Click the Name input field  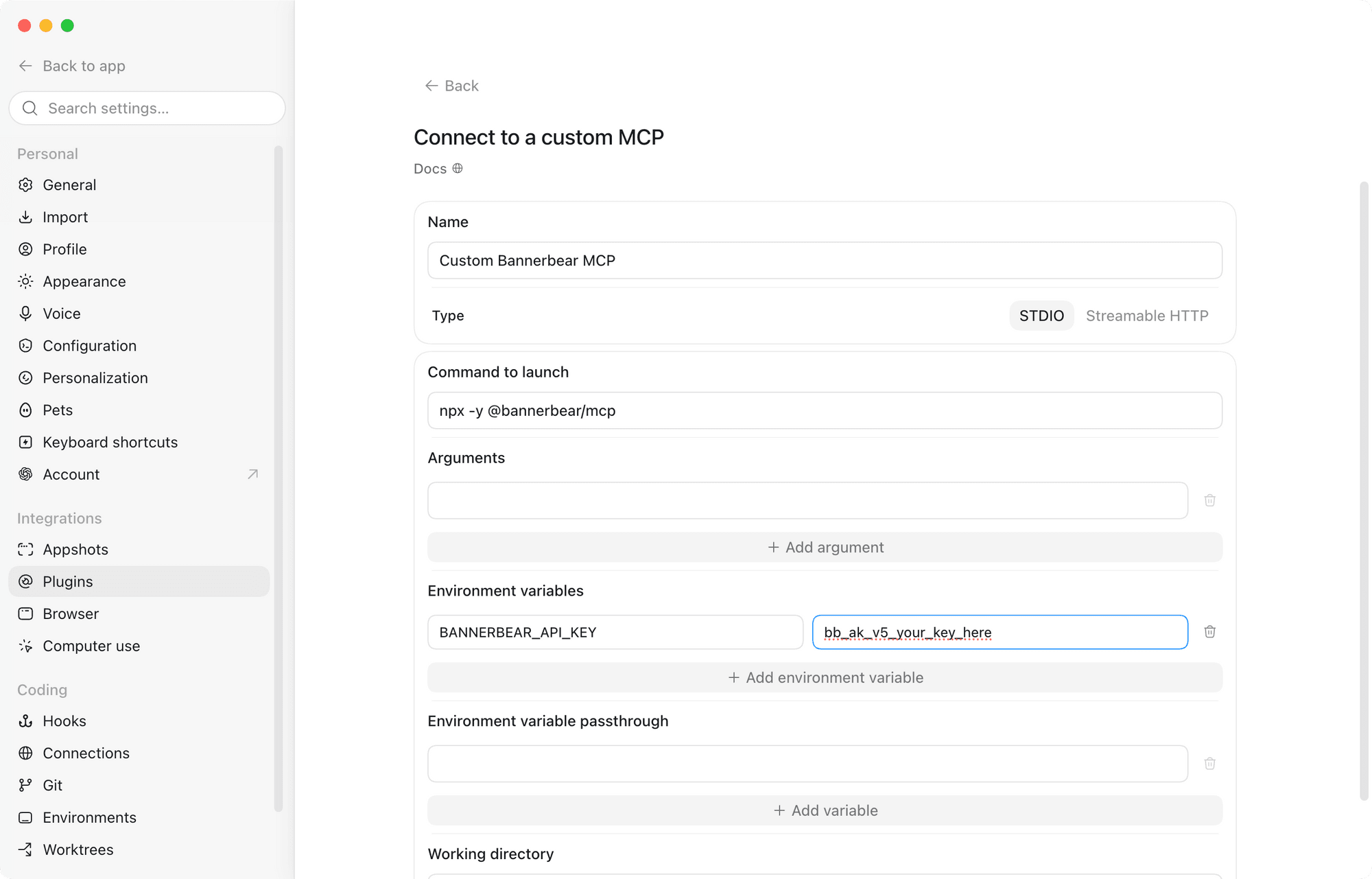[825, 261]
